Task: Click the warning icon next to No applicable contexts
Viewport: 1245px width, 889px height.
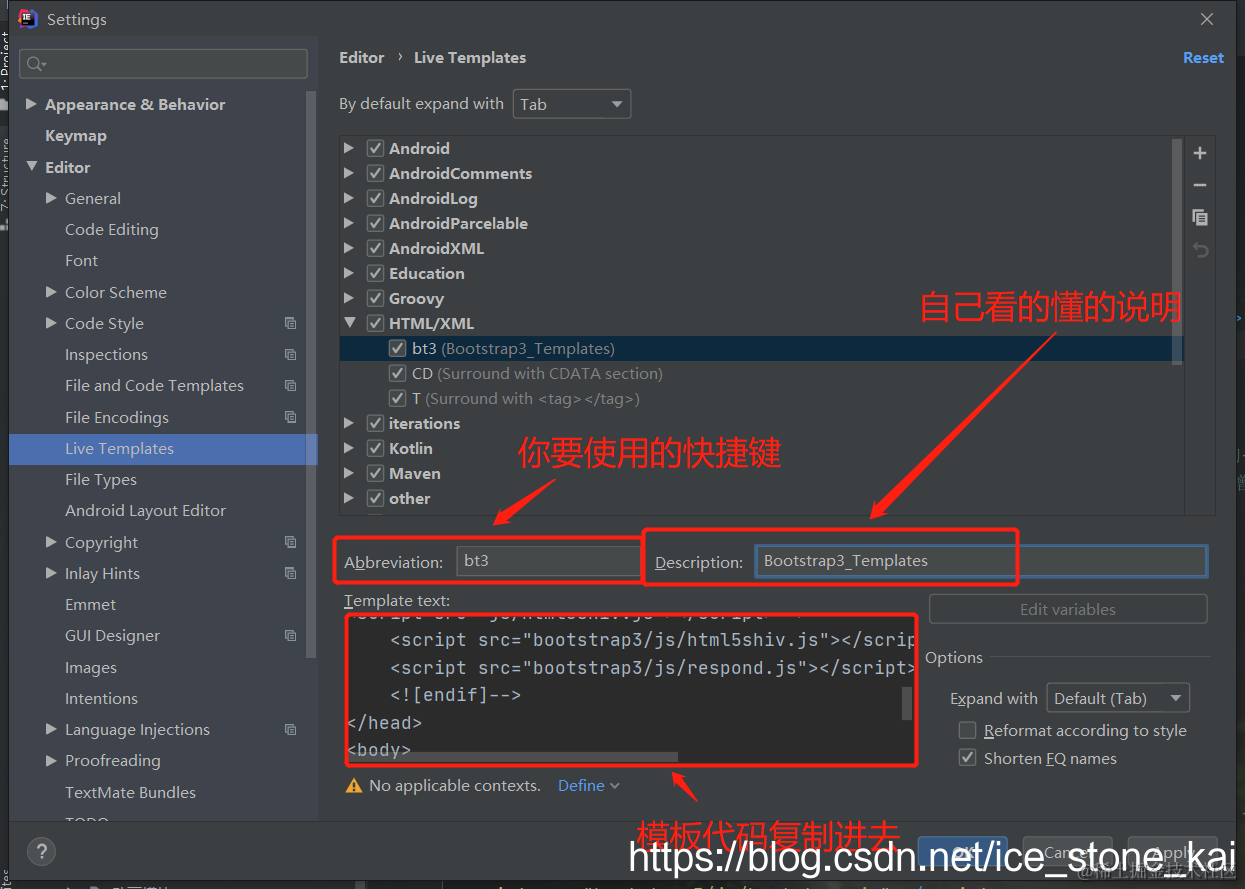Action: point(353,786)
